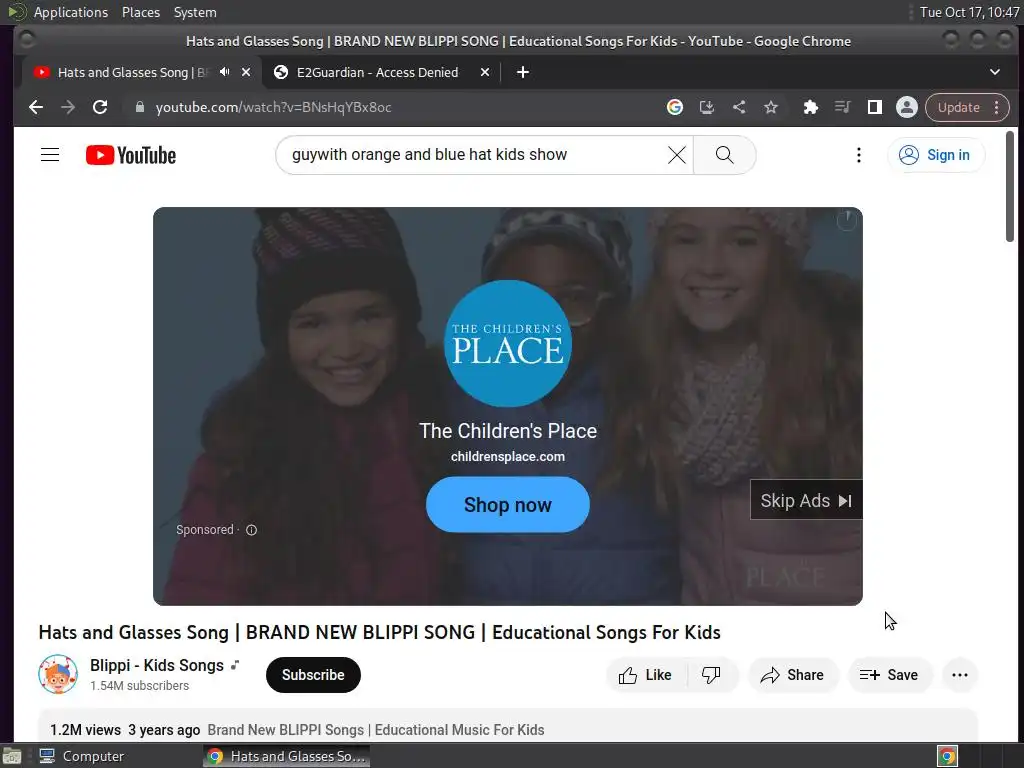The width and height of the screenshot is (1024, 768).
Task: Click the page vertical scrollbar
Action: tap(1010, 187)
